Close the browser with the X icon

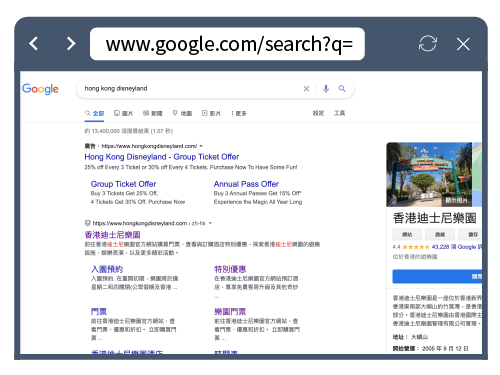click(463, 44)
